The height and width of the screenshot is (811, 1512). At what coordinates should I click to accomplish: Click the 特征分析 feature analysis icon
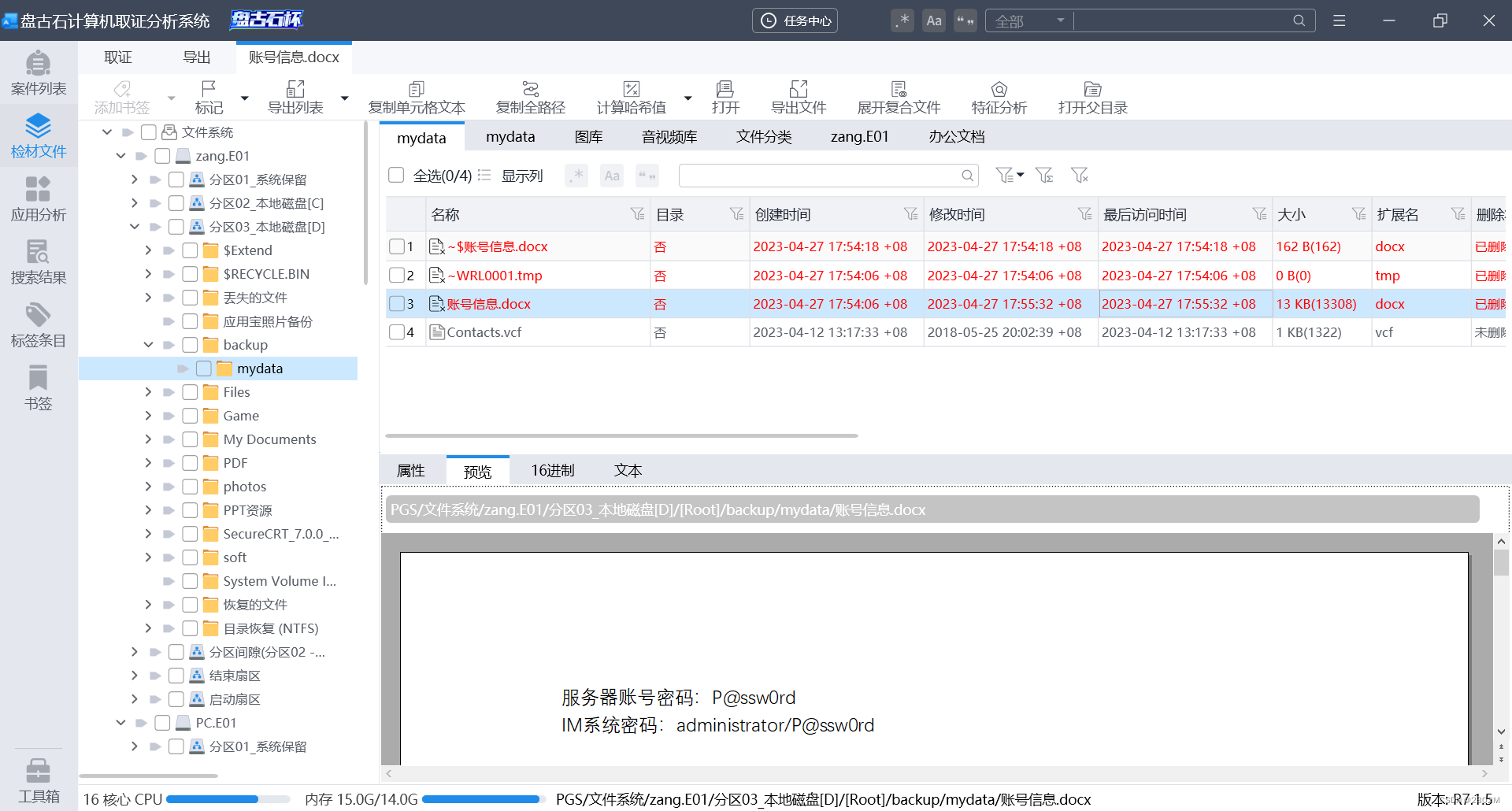pos(999,98)
